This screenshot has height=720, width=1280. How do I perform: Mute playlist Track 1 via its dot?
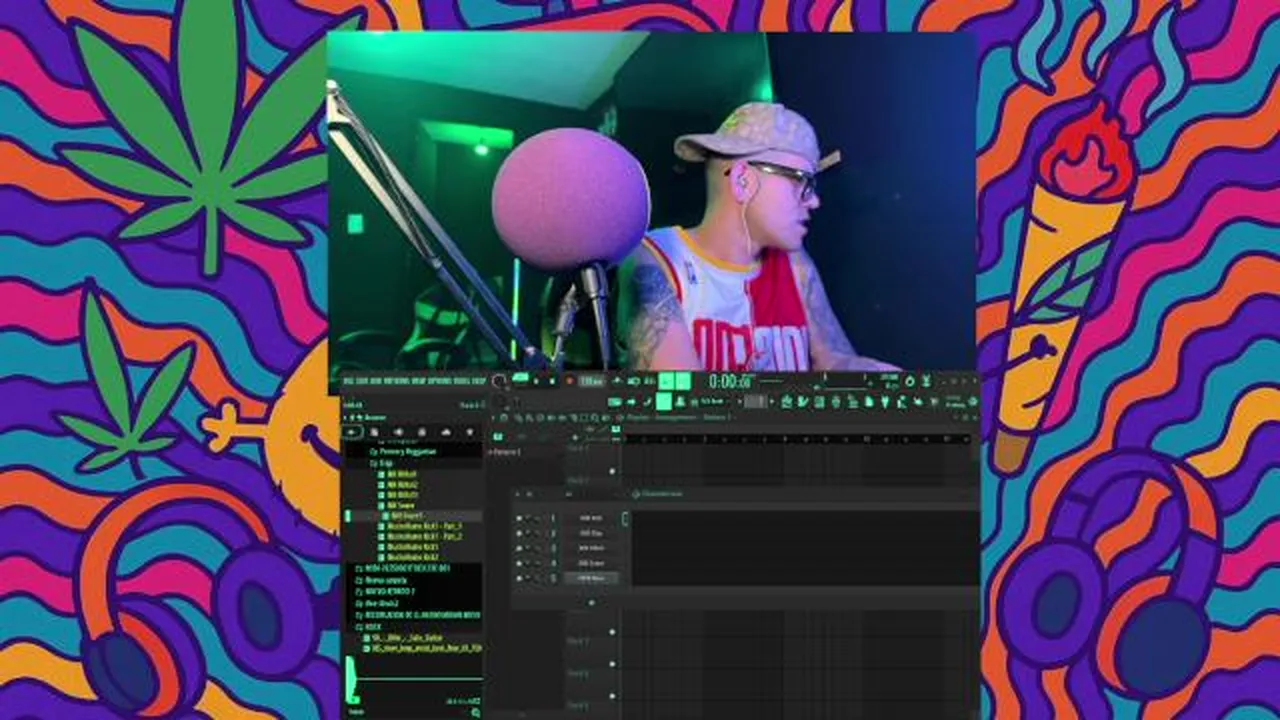coord(612,471)
